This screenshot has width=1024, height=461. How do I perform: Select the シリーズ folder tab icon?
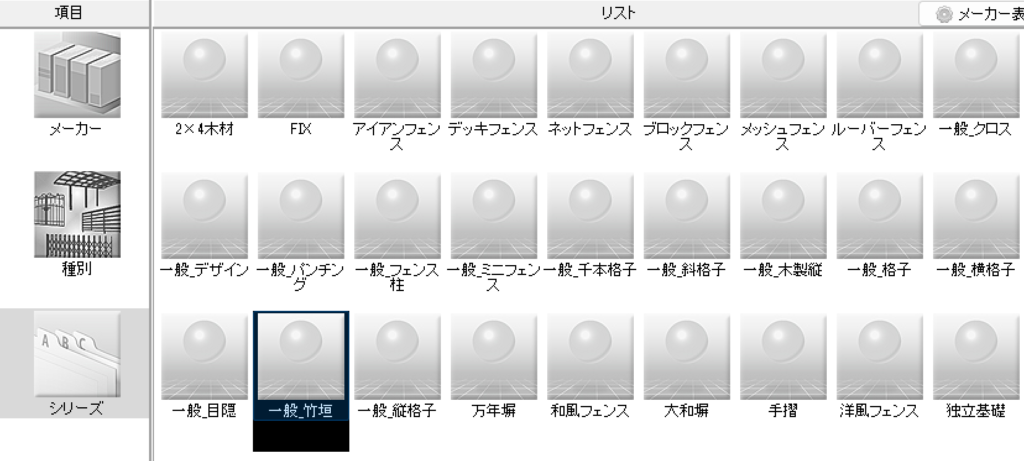coord(74,354)
